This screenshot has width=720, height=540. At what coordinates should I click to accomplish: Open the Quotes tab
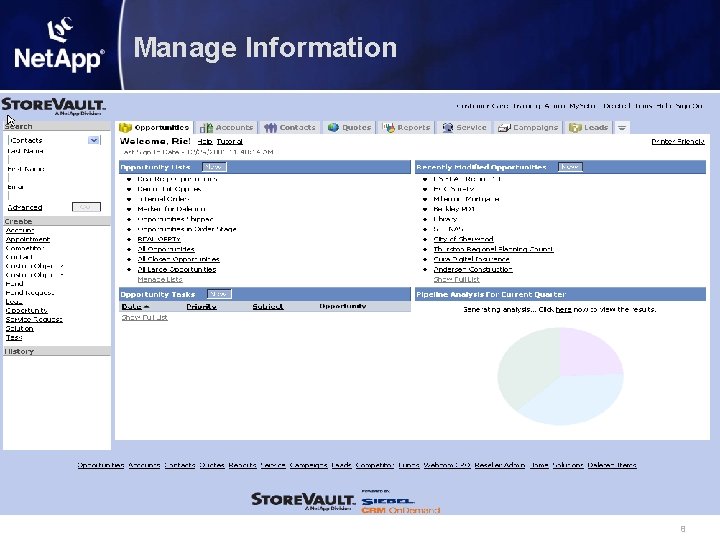point(350,128)
